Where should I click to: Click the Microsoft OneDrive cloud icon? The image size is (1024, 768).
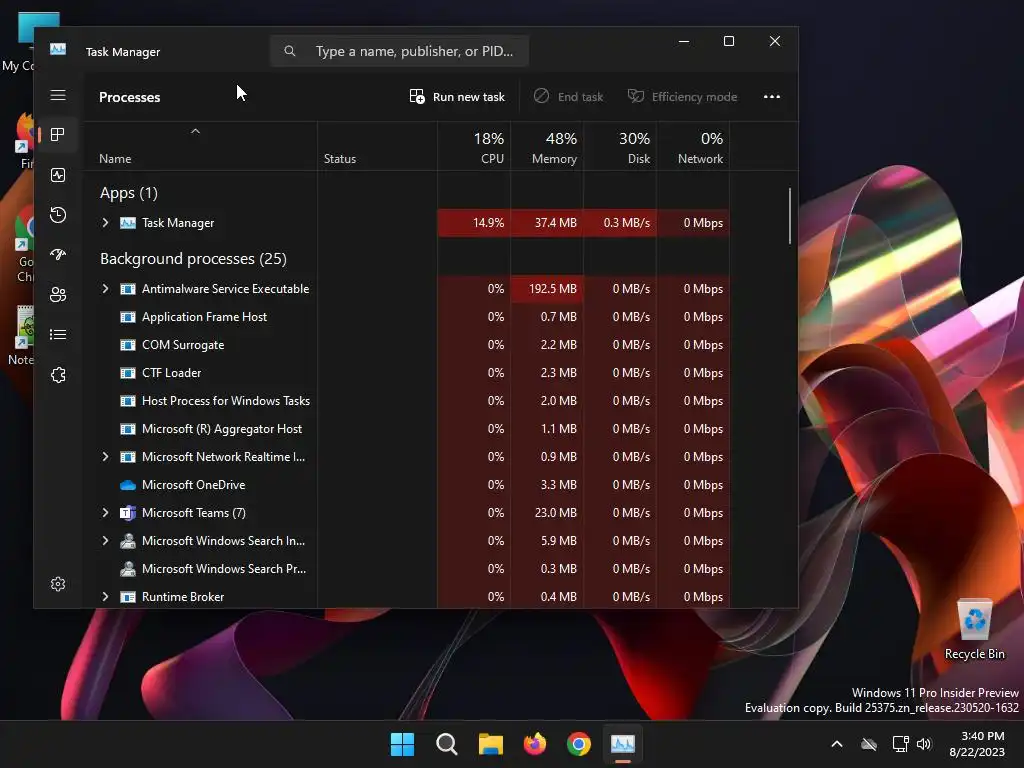[128, 485]
